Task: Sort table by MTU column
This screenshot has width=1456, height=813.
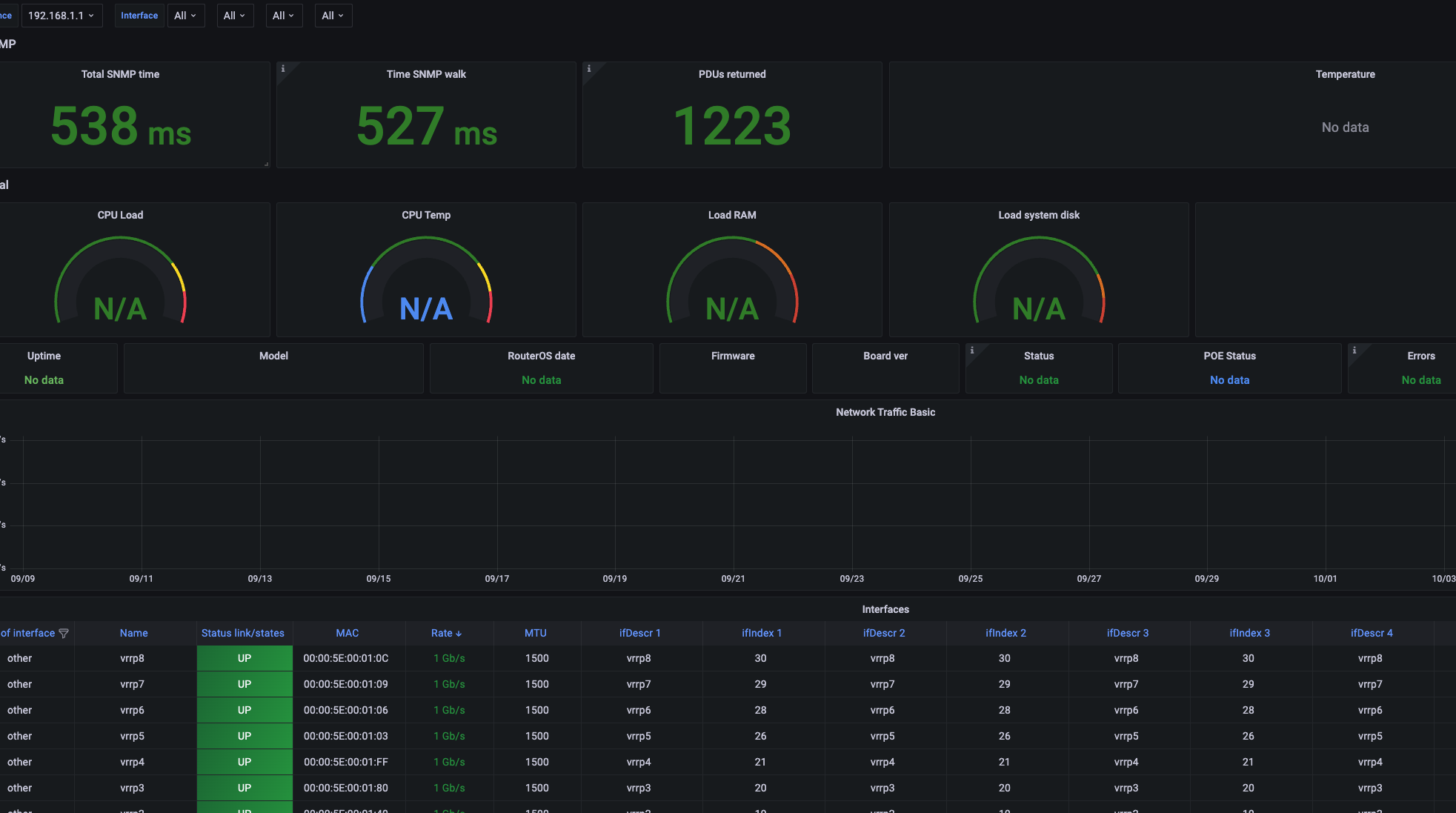Action: (536, 633)
